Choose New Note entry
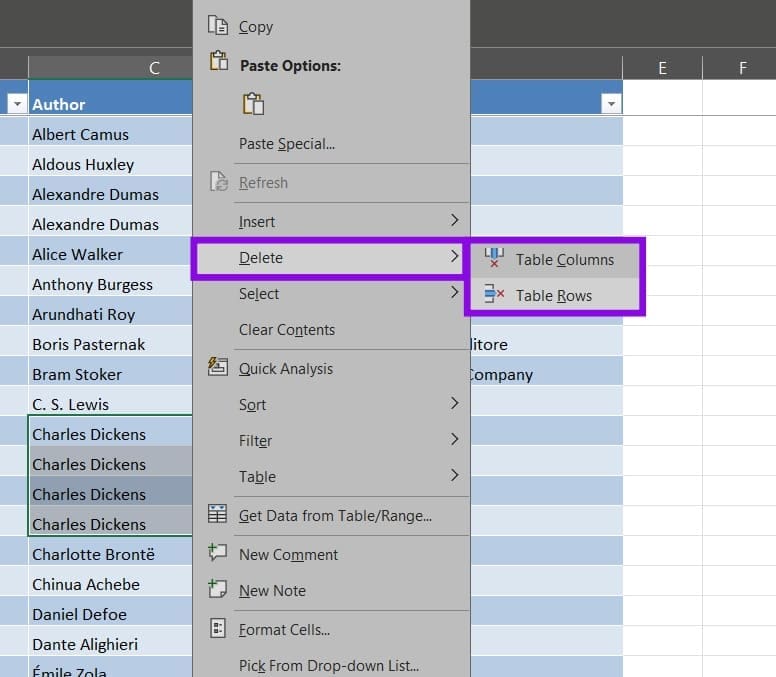The width and height of the screenshot is (776, 677). tap(331, 591)
